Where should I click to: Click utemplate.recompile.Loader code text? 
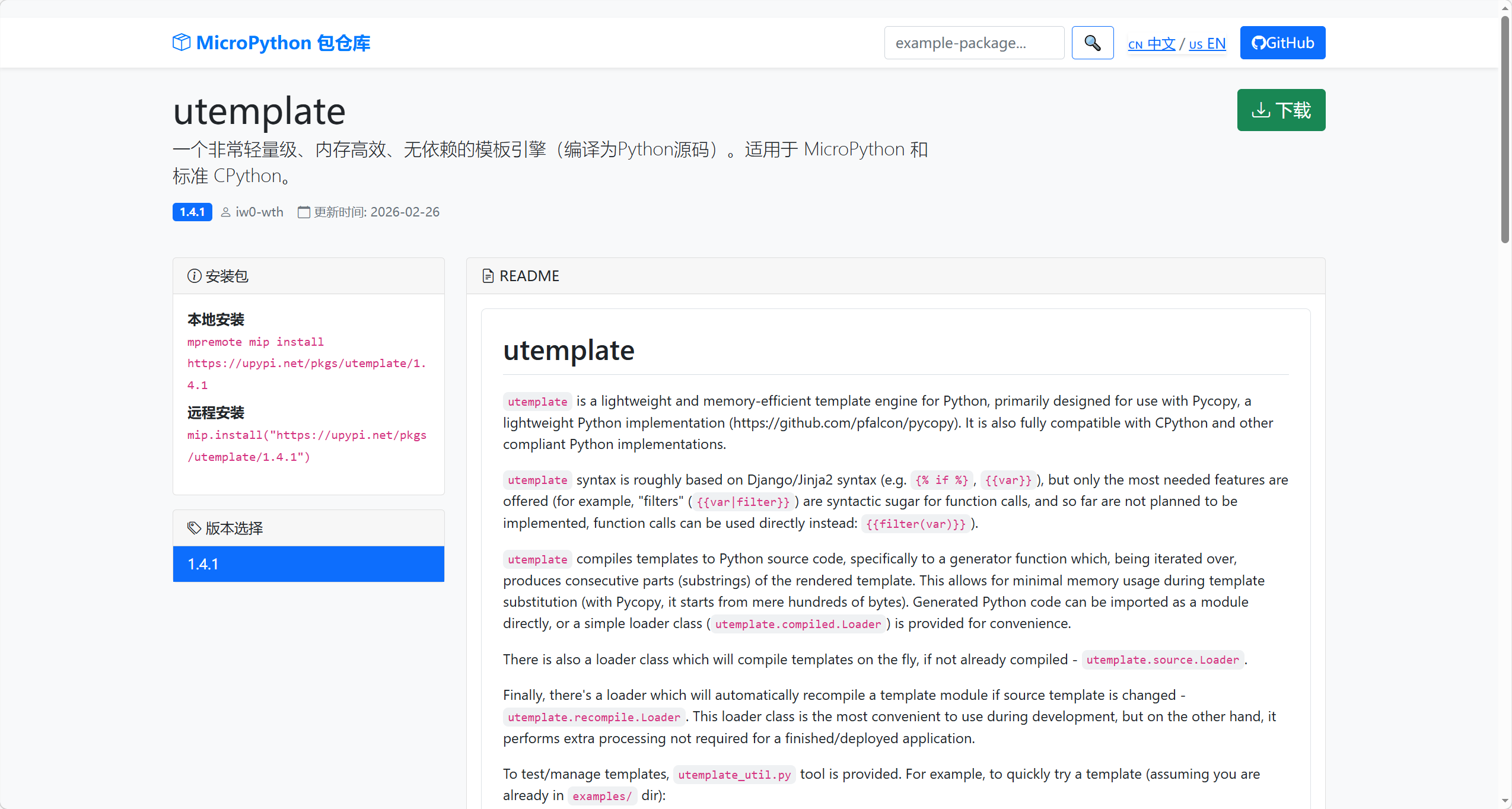pos(594,717)
